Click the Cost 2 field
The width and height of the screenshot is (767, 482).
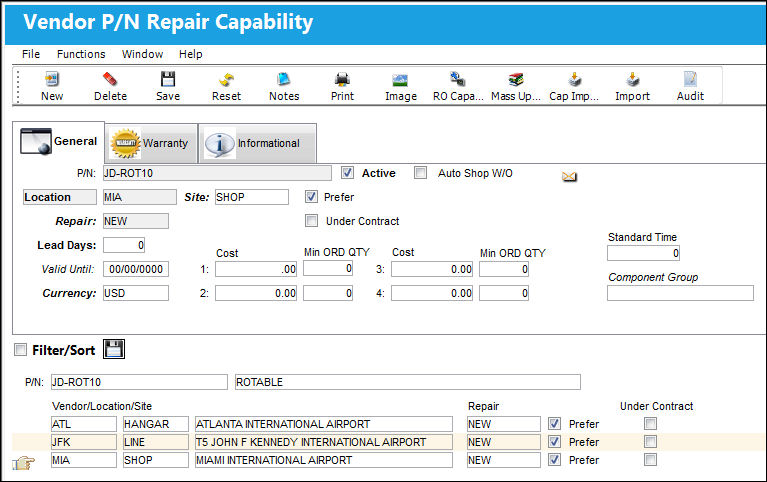pyautogui.click(x=256, y=293)
